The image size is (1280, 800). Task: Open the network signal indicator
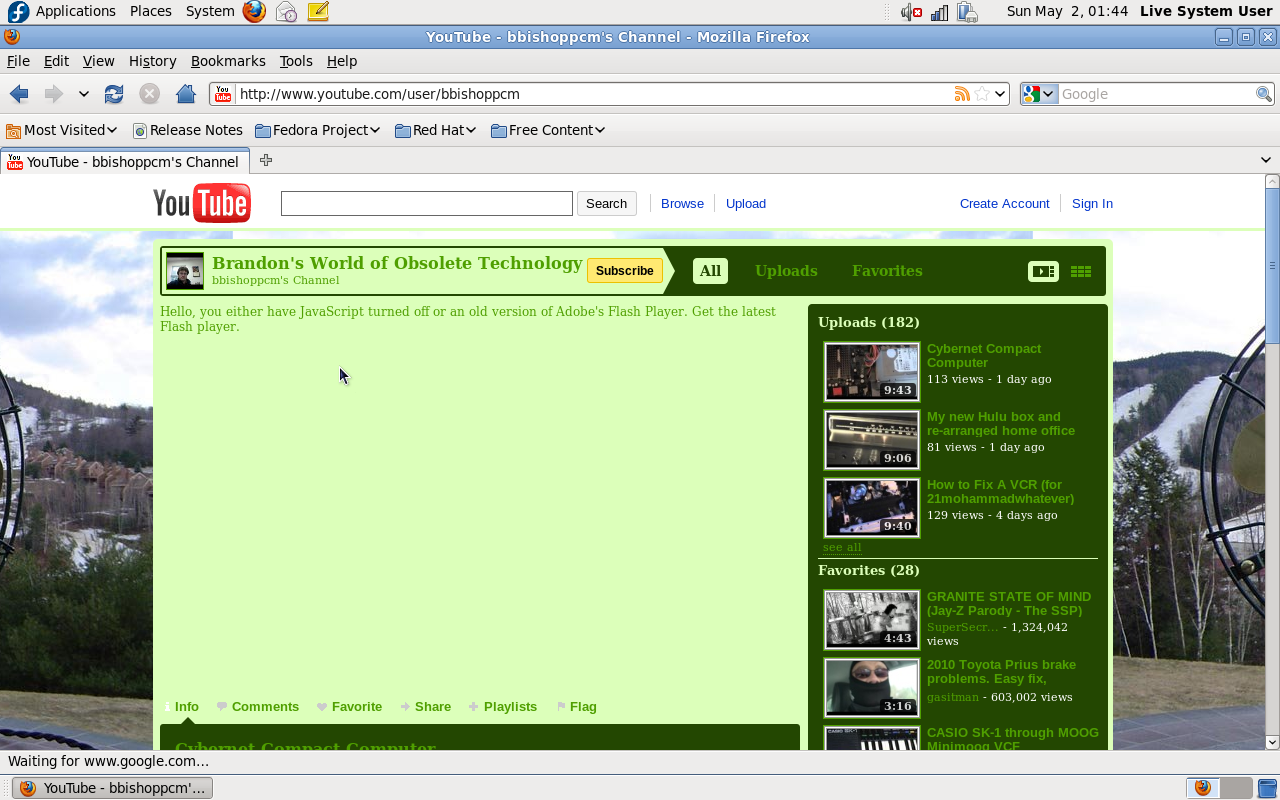pos(939,12)
